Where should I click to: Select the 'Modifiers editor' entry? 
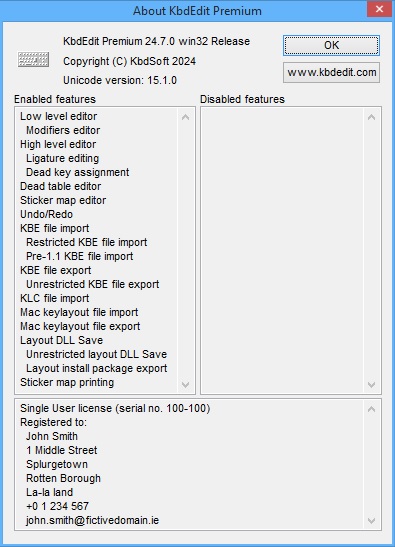[63, 130]
